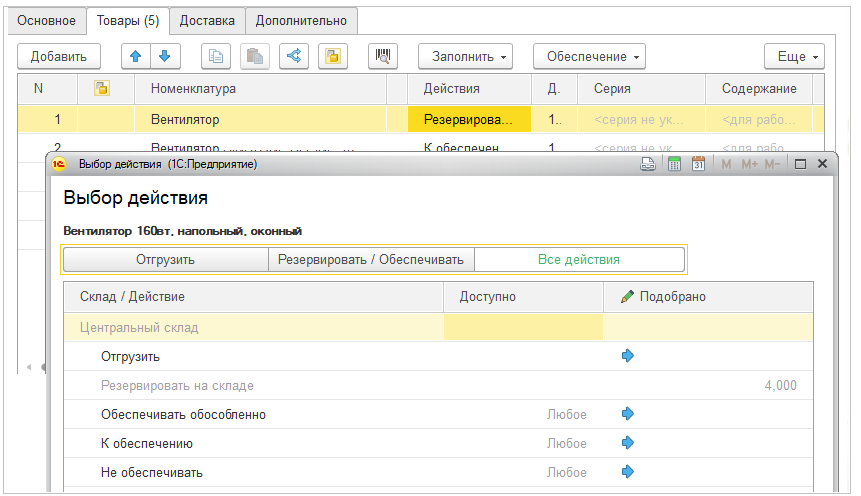Screen dimensions: 861x496
Task: Select the Обеспечивать обособленно row
Action: coord(438,415)
